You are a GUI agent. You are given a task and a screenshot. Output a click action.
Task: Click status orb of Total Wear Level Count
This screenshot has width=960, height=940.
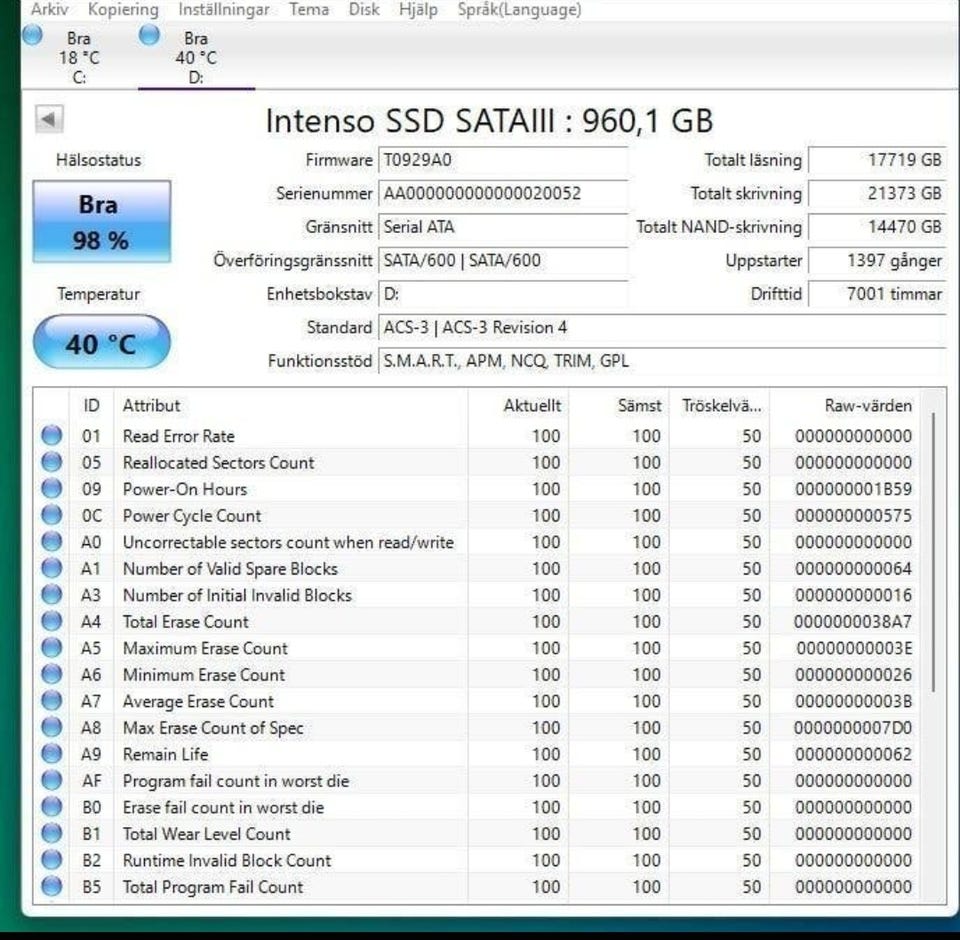click(51, 833)
